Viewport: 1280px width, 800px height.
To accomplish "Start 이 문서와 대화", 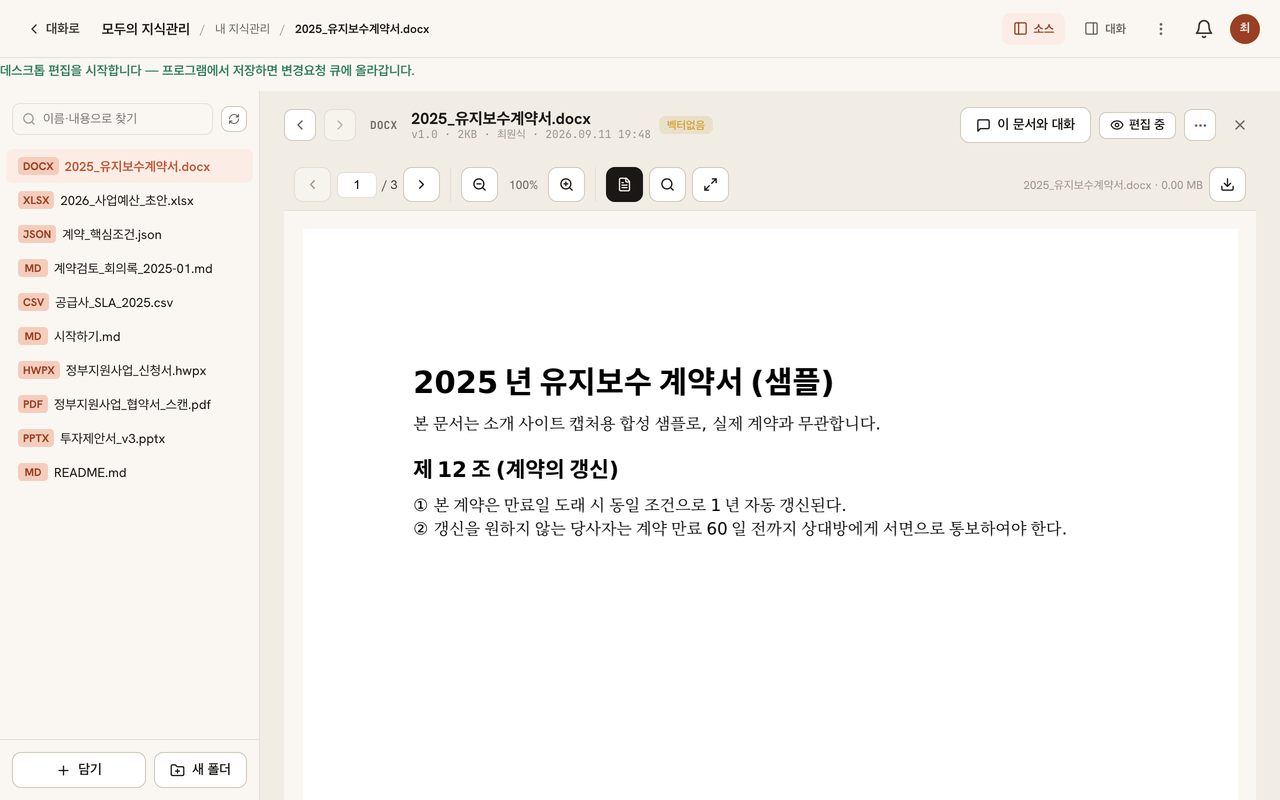I will click(x=1025, y=125).
